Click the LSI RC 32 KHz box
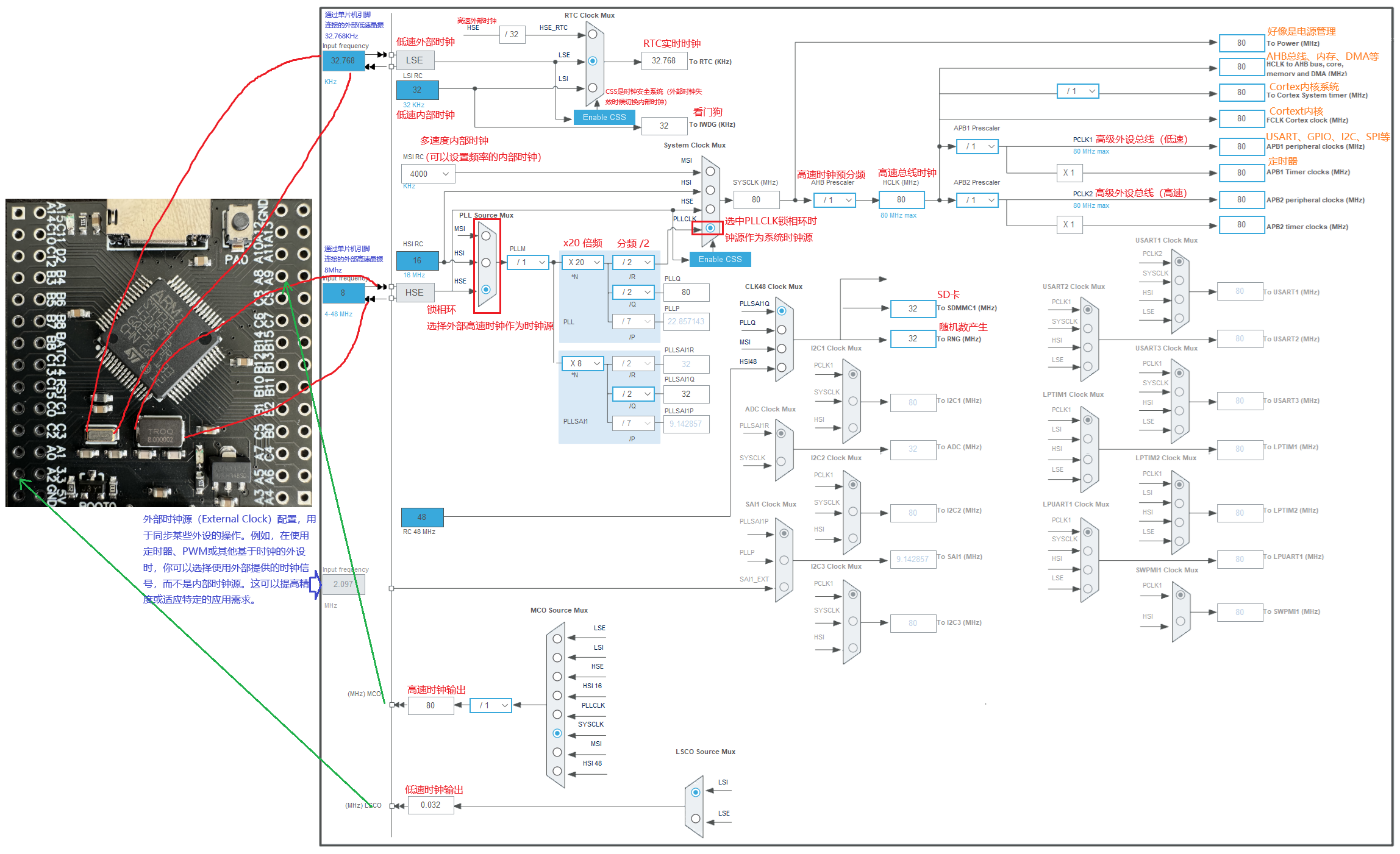The width and height of the screenshot is (1400, 854). 417,90
